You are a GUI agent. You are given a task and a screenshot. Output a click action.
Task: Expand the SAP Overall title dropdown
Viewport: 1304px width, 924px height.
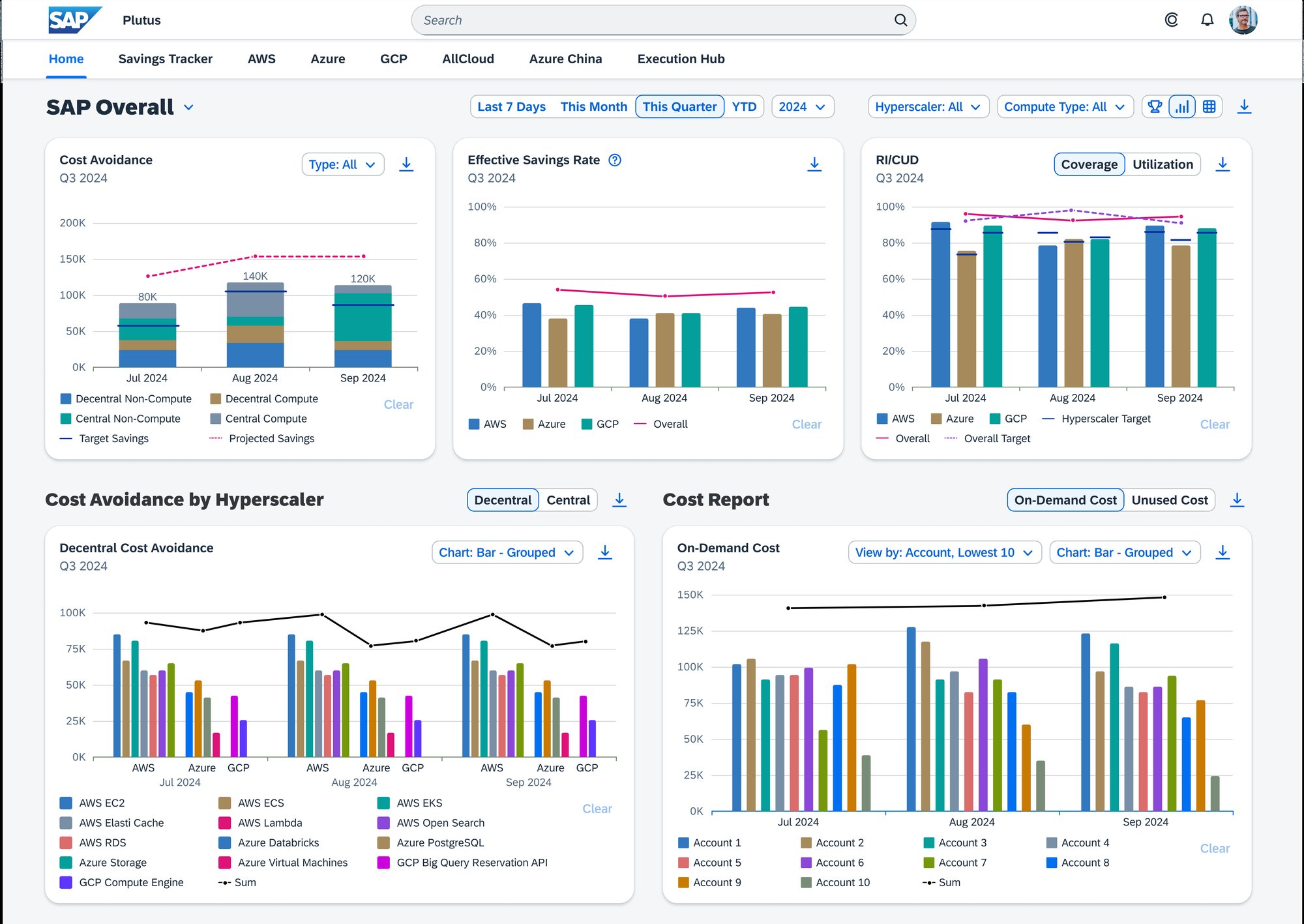point(188,108)
